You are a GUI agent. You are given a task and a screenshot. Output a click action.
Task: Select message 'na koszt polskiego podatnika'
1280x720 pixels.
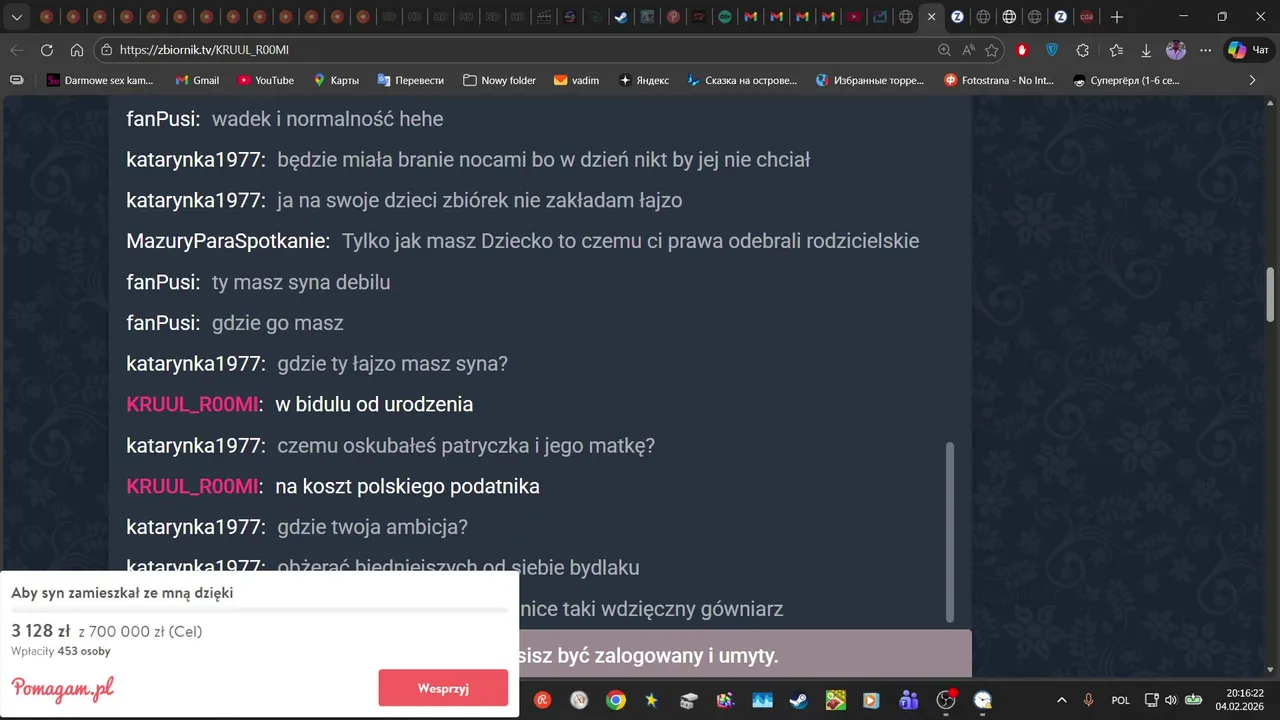(x=407, y=487)
